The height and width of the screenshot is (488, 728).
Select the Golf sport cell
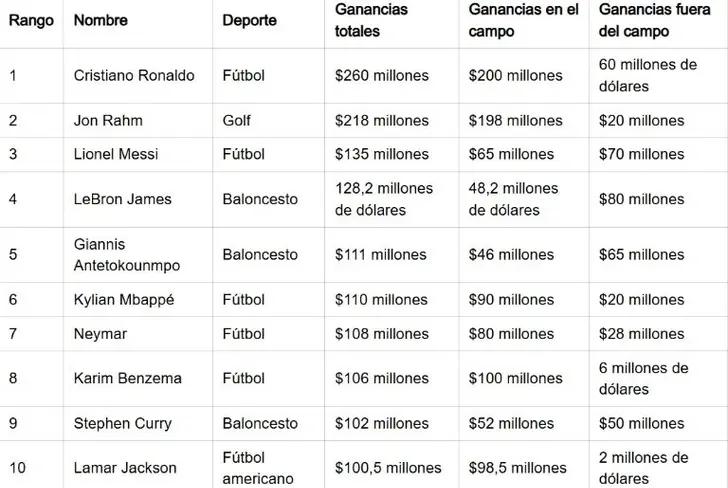pyautogui.click(x=237, y=121)
